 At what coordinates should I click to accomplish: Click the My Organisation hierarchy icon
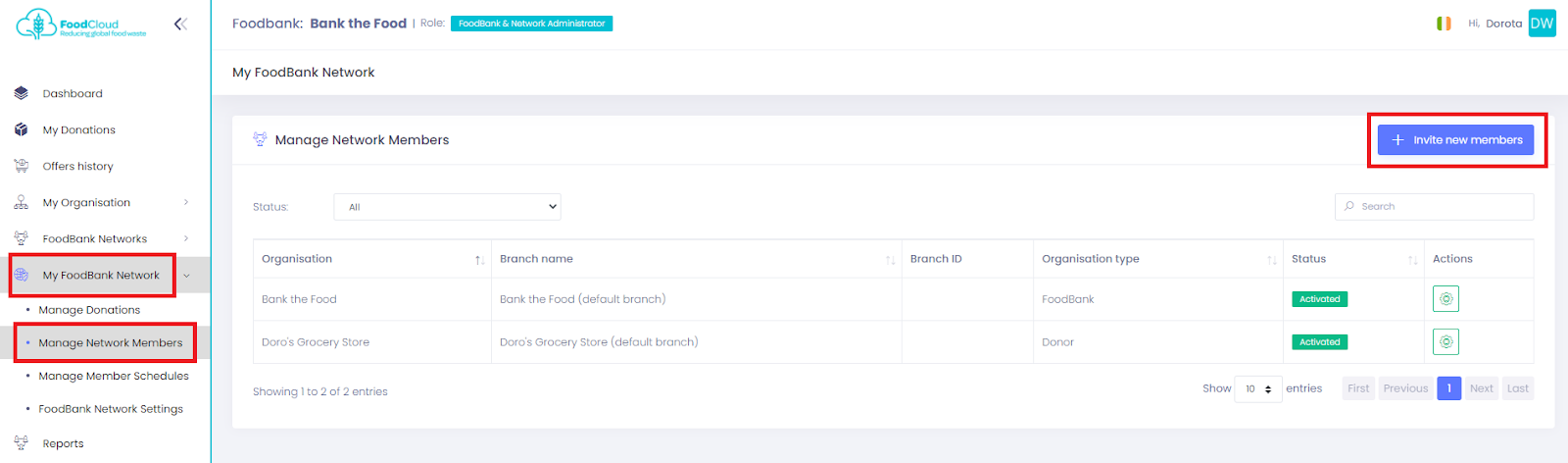click(21, 202)
